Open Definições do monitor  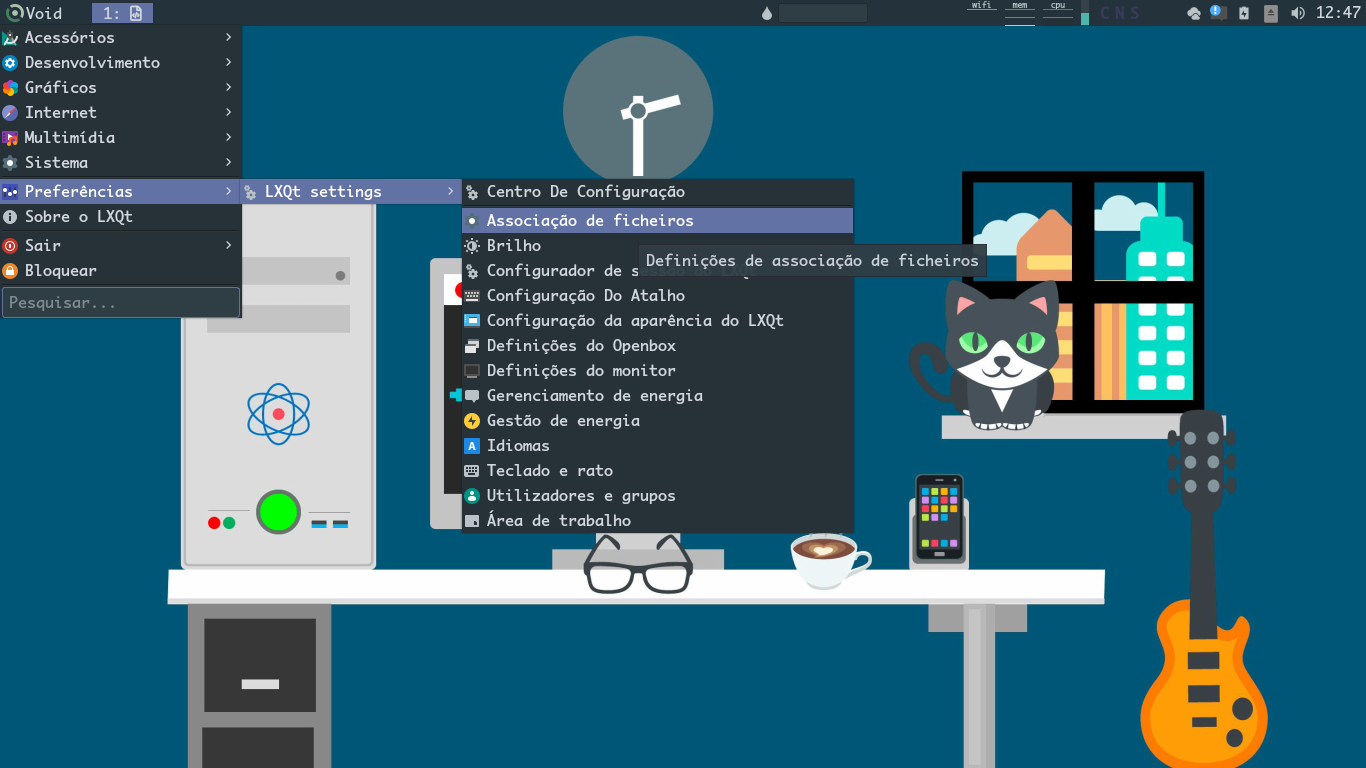point(581,371)
